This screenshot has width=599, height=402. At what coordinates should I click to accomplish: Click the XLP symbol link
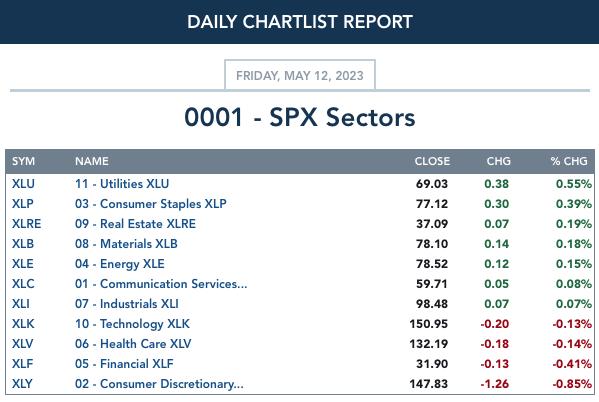23,204
